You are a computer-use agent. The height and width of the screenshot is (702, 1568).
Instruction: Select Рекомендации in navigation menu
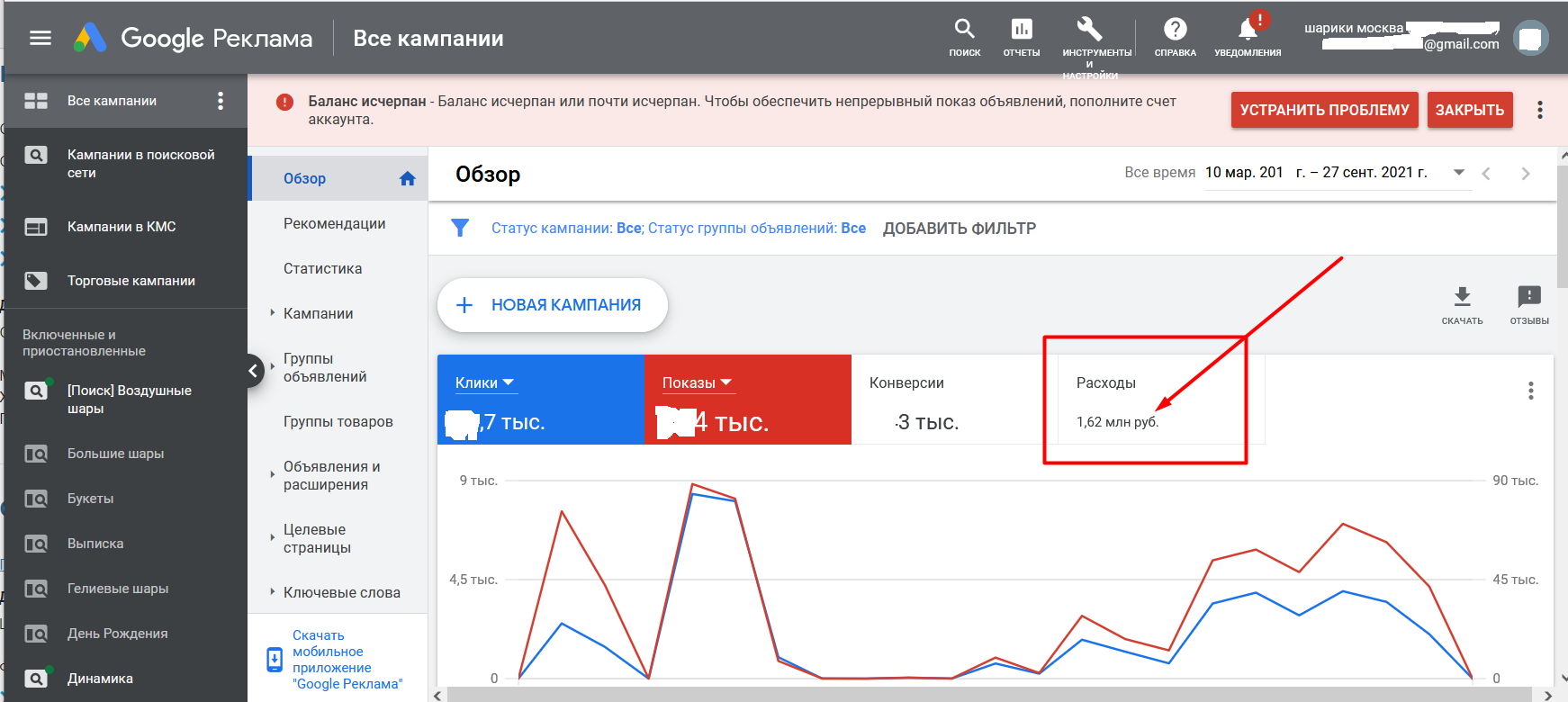coord(334,223)
